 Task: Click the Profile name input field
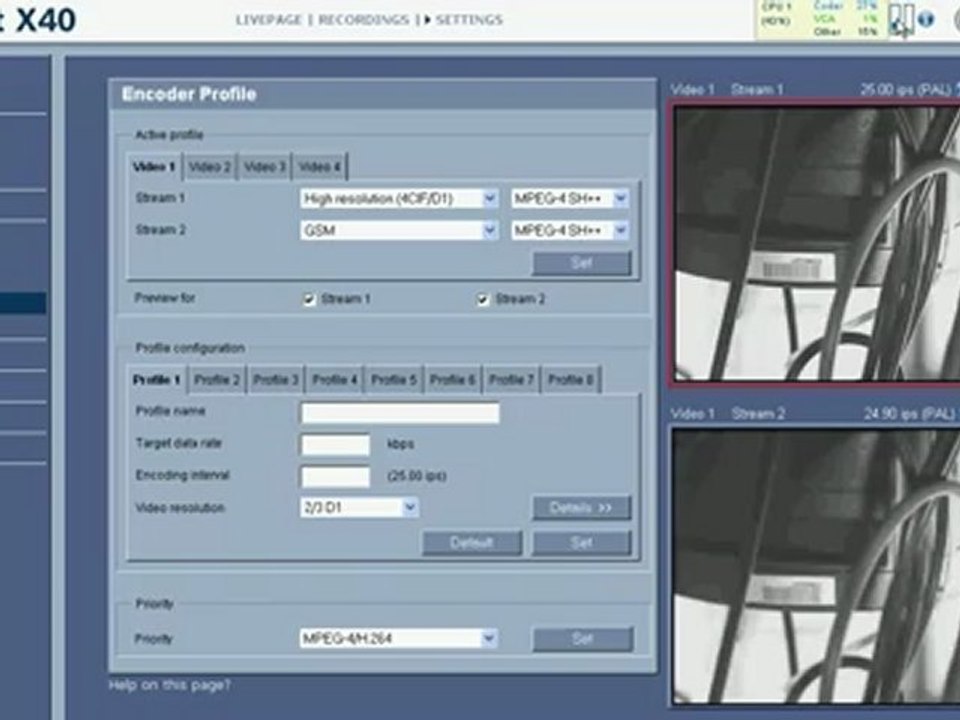[x=400, y=413]
